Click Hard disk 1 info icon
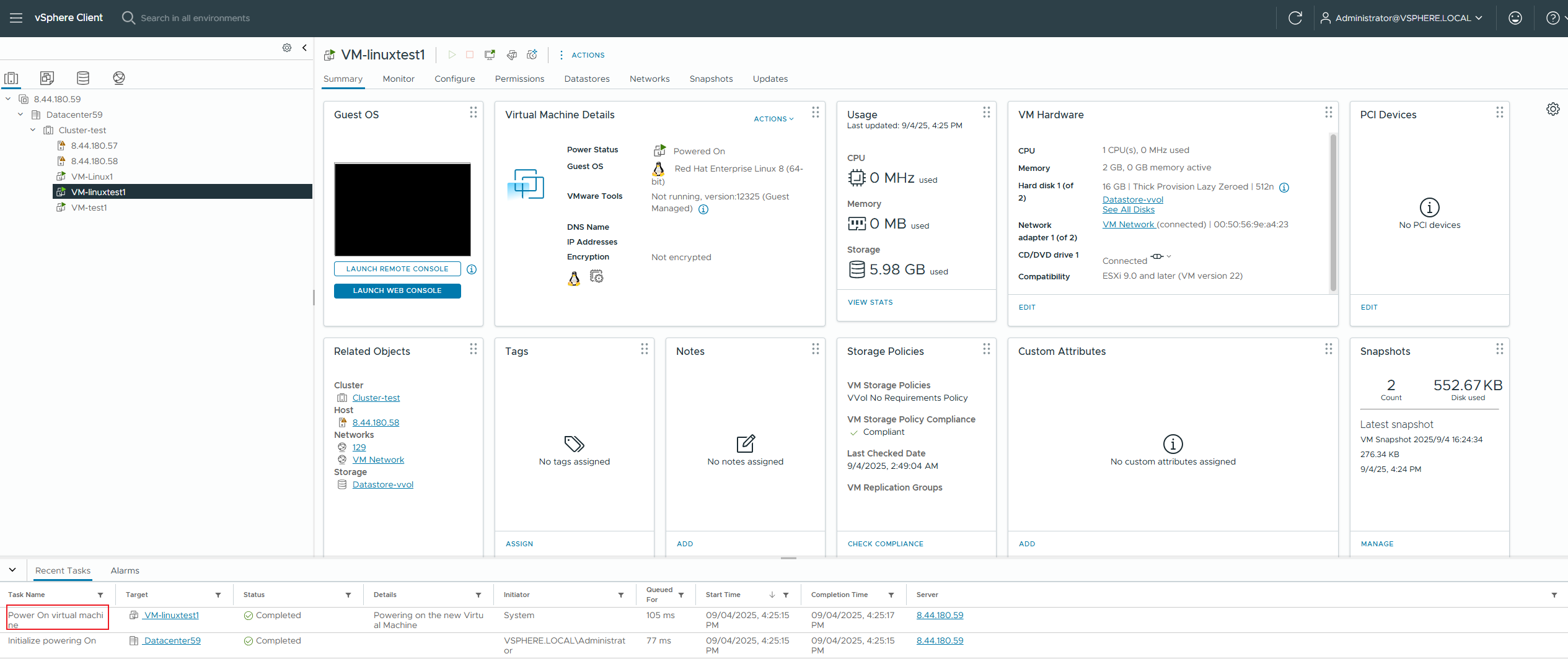The image size is (1568, 659). tap(1284, 188)
